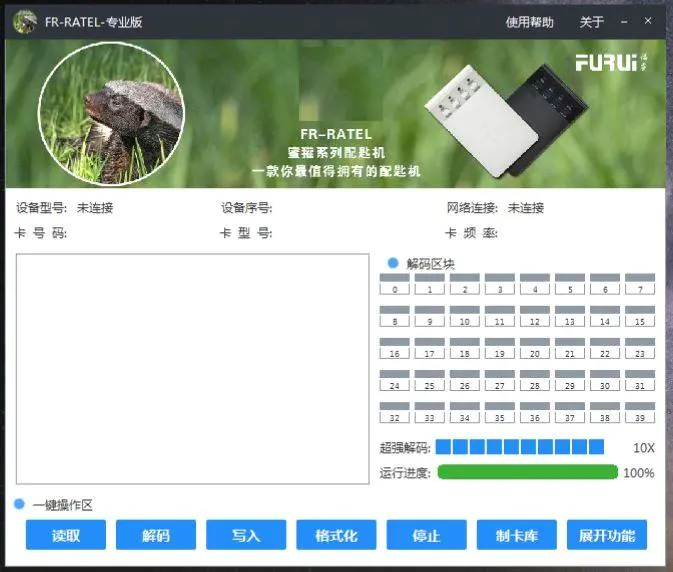The height and width of the screenshot is (572, 673).
Task: Click the 读取 read button
Action: tap(66, 535)
